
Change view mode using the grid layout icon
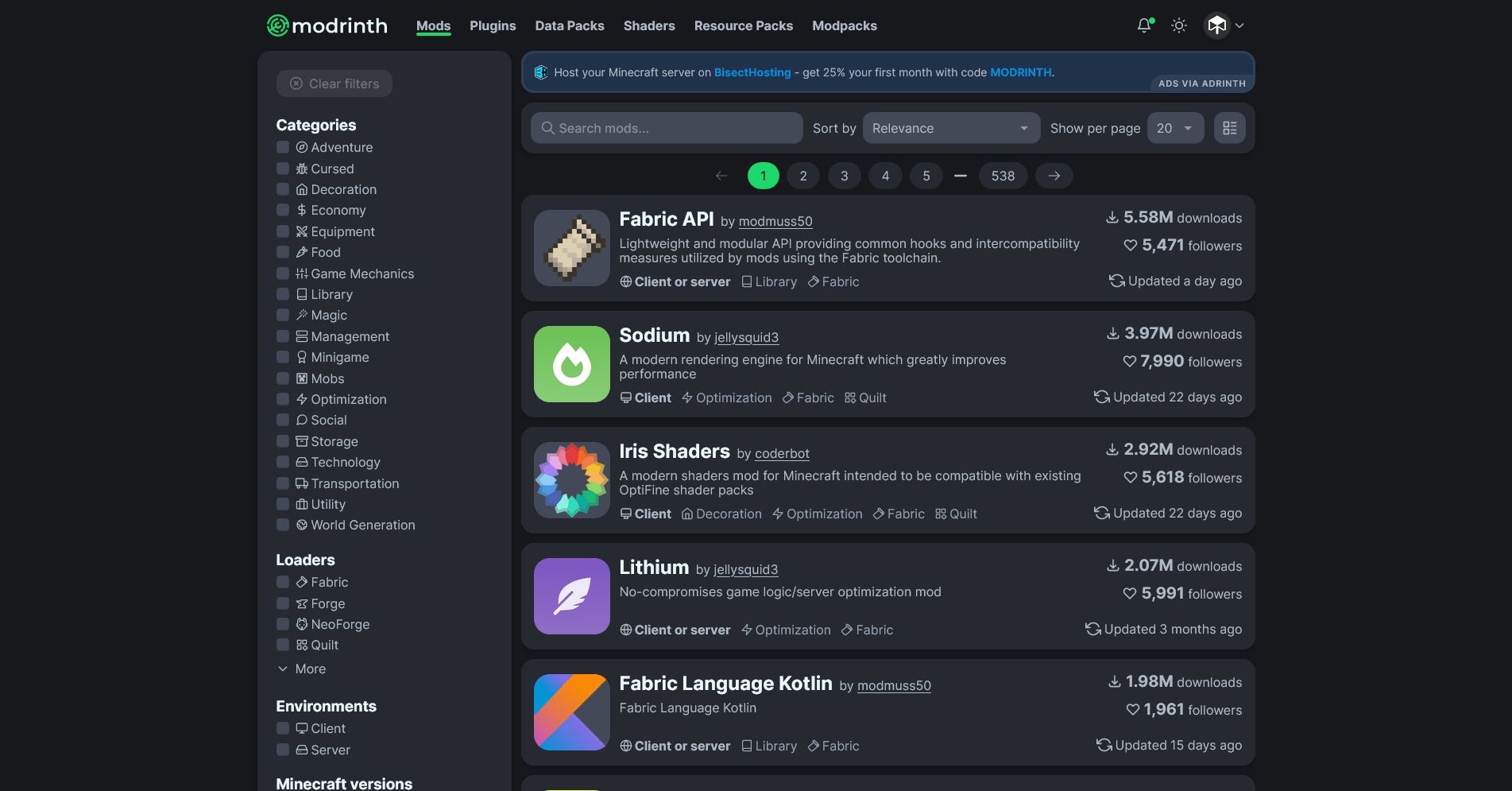1229,128
